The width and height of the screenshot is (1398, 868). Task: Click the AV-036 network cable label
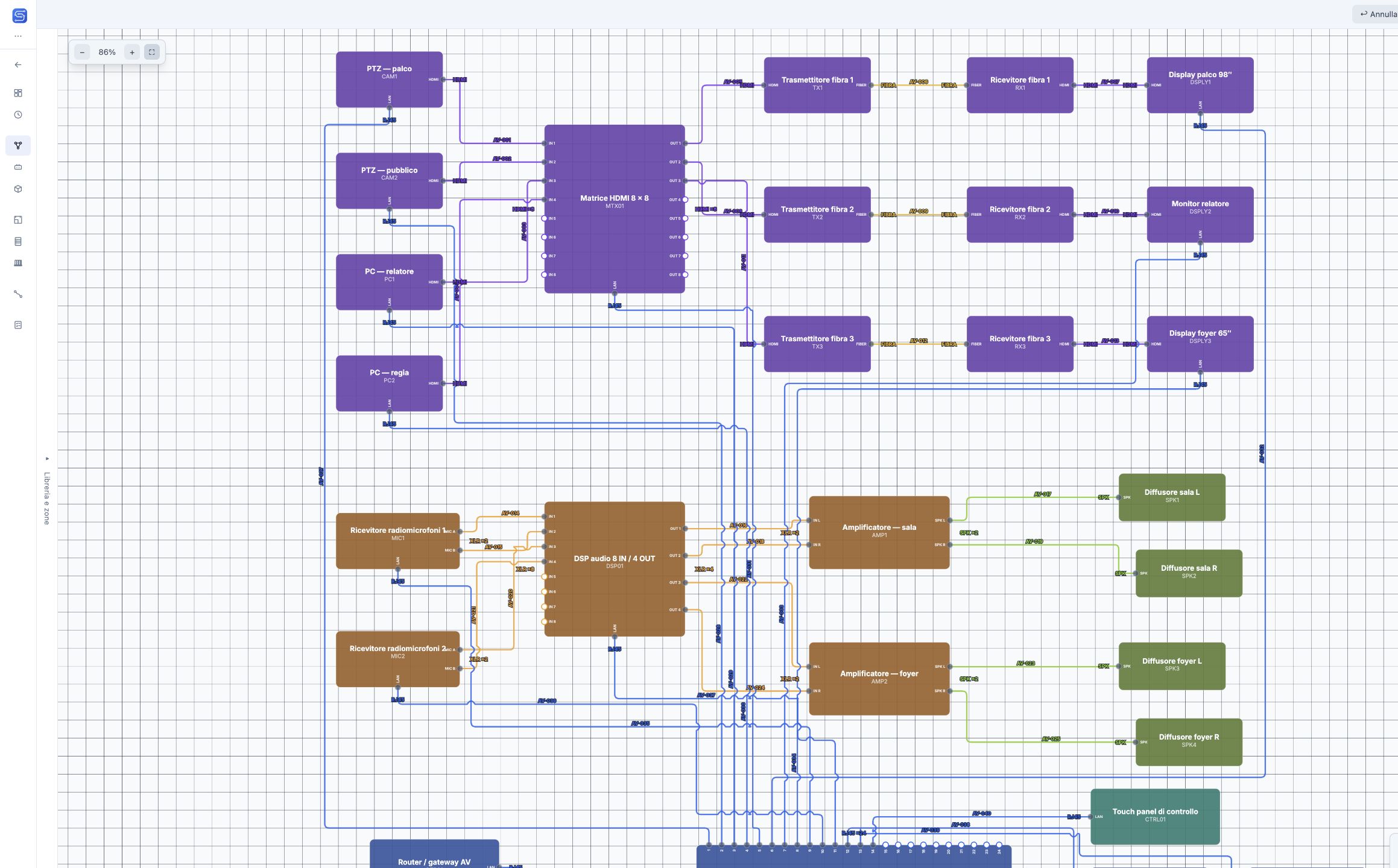point(547,701)
